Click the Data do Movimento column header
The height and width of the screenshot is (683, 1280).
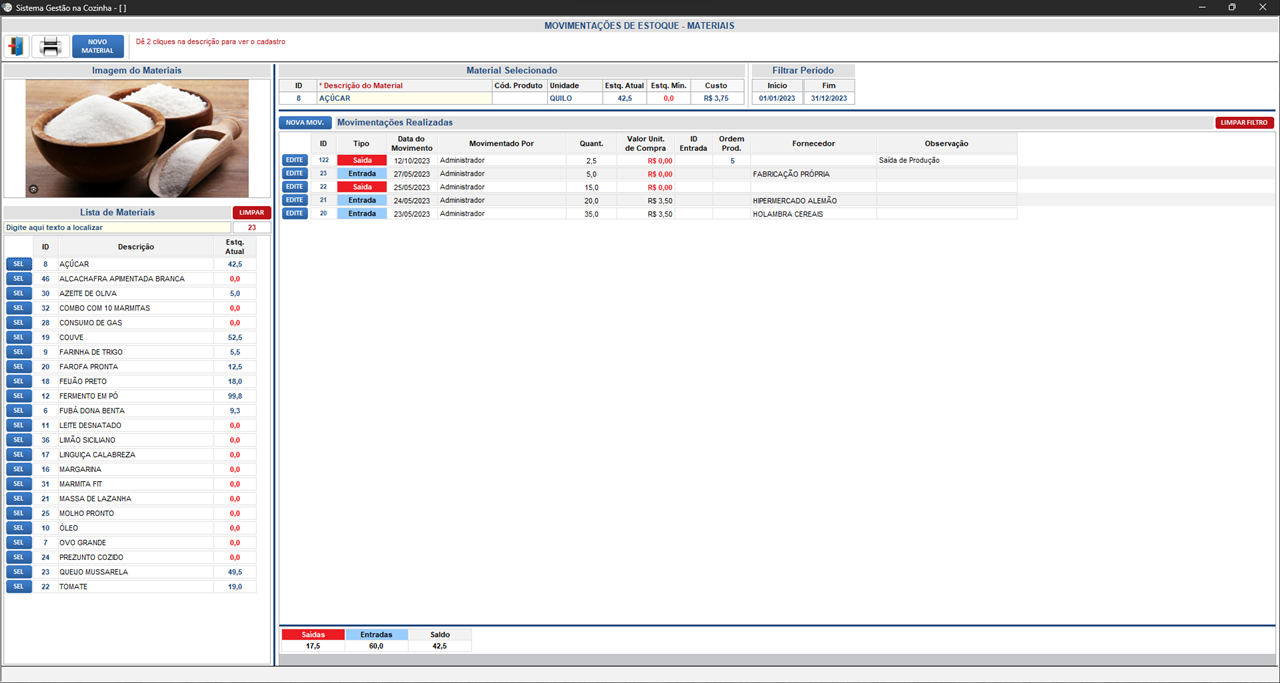click(x=411, y=143)
